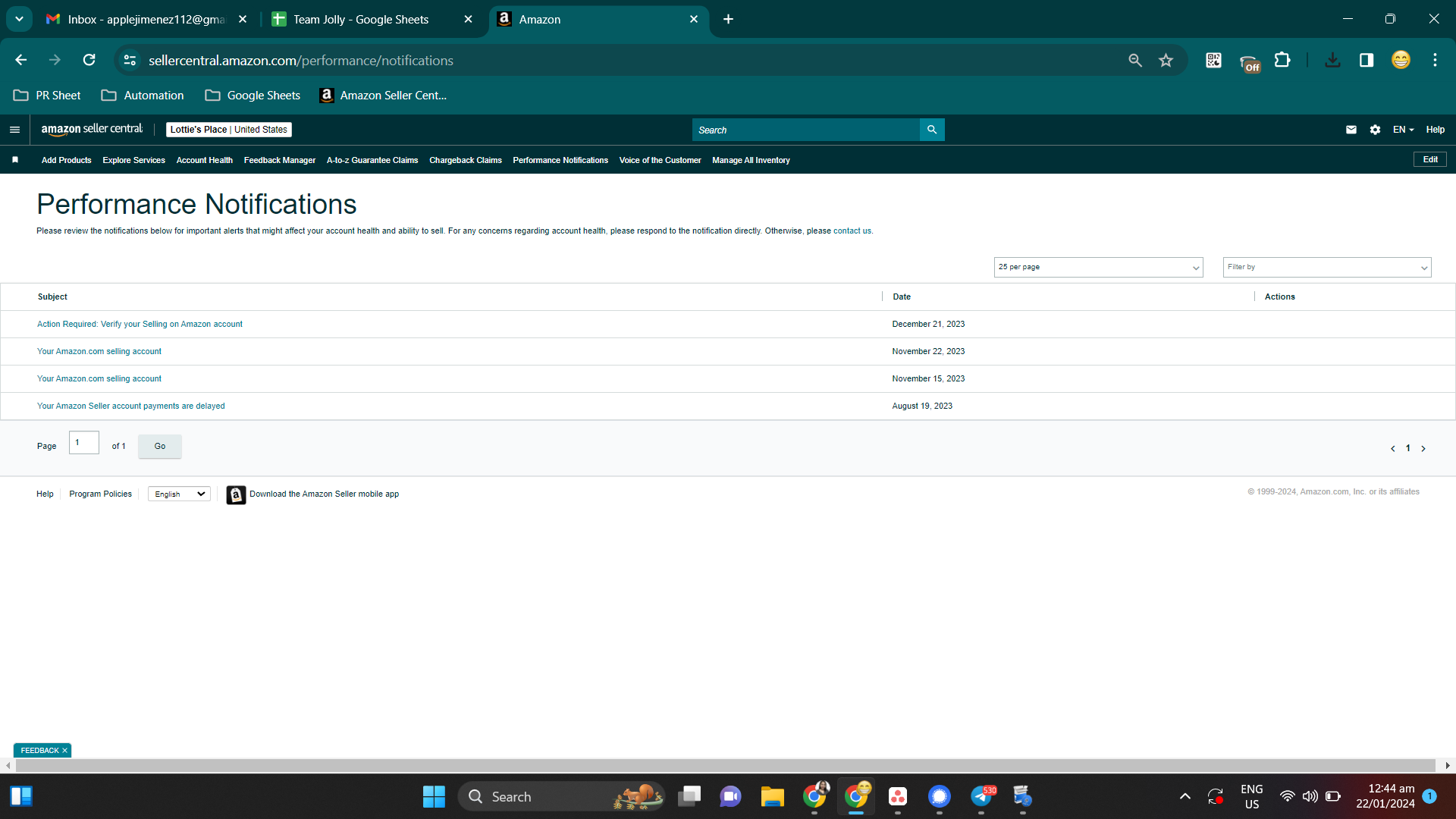Open the 25 per page dropdown
Viewport: 1456px width, 819px height.
click(1098, 267)
